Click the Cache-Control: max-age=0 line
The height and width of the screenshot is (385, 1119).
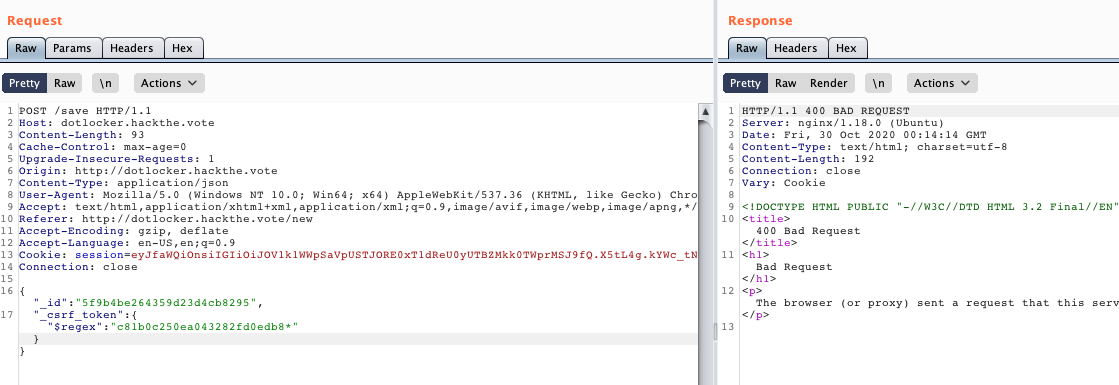tap(103, 146)
